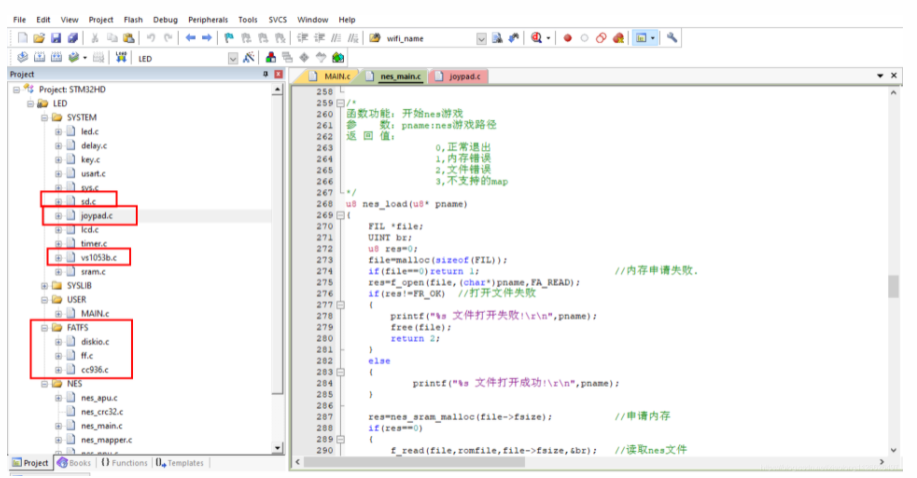Image resolution: width=917 pixels, height=478 pixels.
Task: Click Manage Project Items icon
Action: [270, 58]
